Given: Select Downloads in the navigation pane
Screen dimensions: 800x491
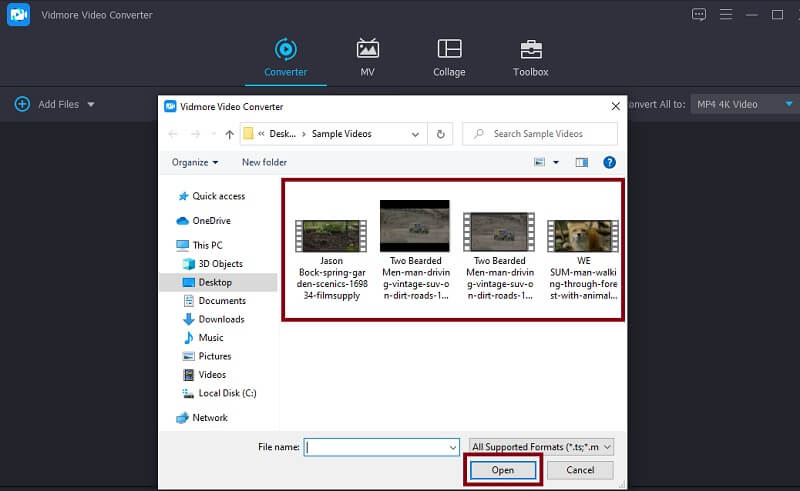Looking at the screenshot, I should (221, 319).
